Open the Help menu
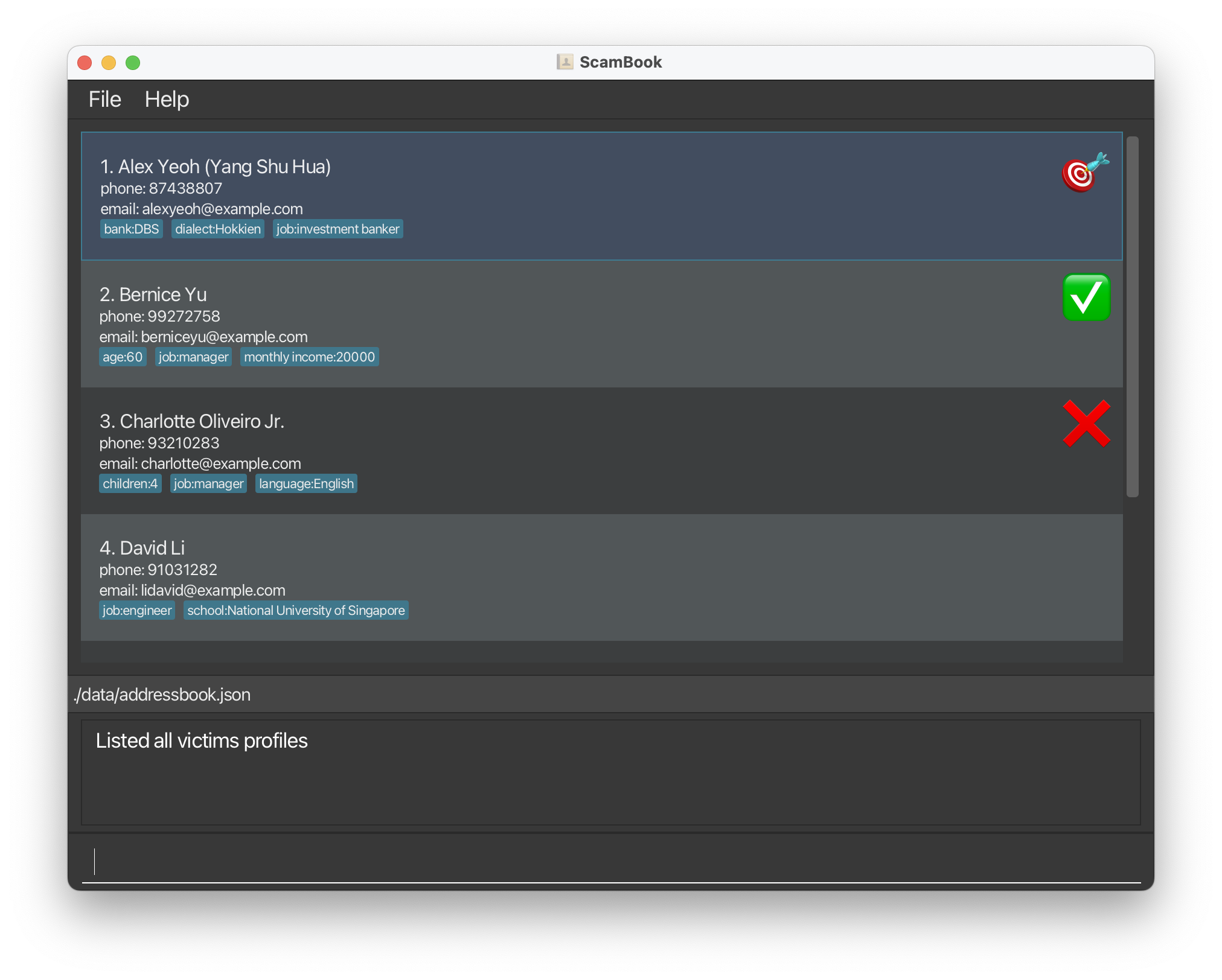 167,100
